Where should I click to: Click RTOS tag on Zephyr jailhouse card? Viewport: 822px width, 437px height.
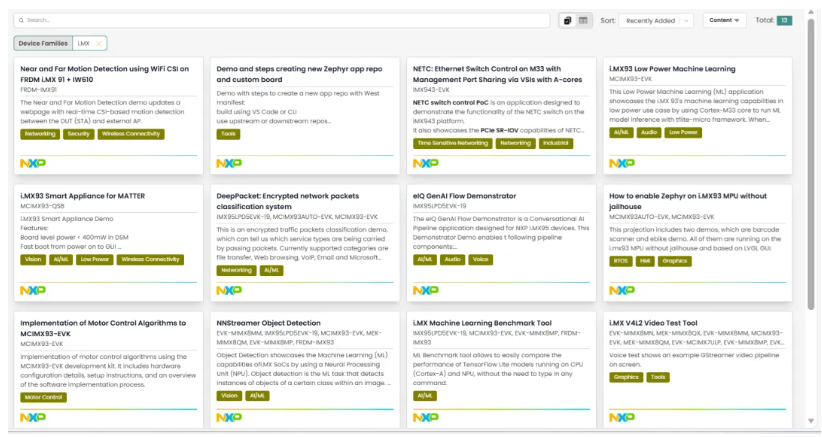pyautogui.click(x=621, y=261)
